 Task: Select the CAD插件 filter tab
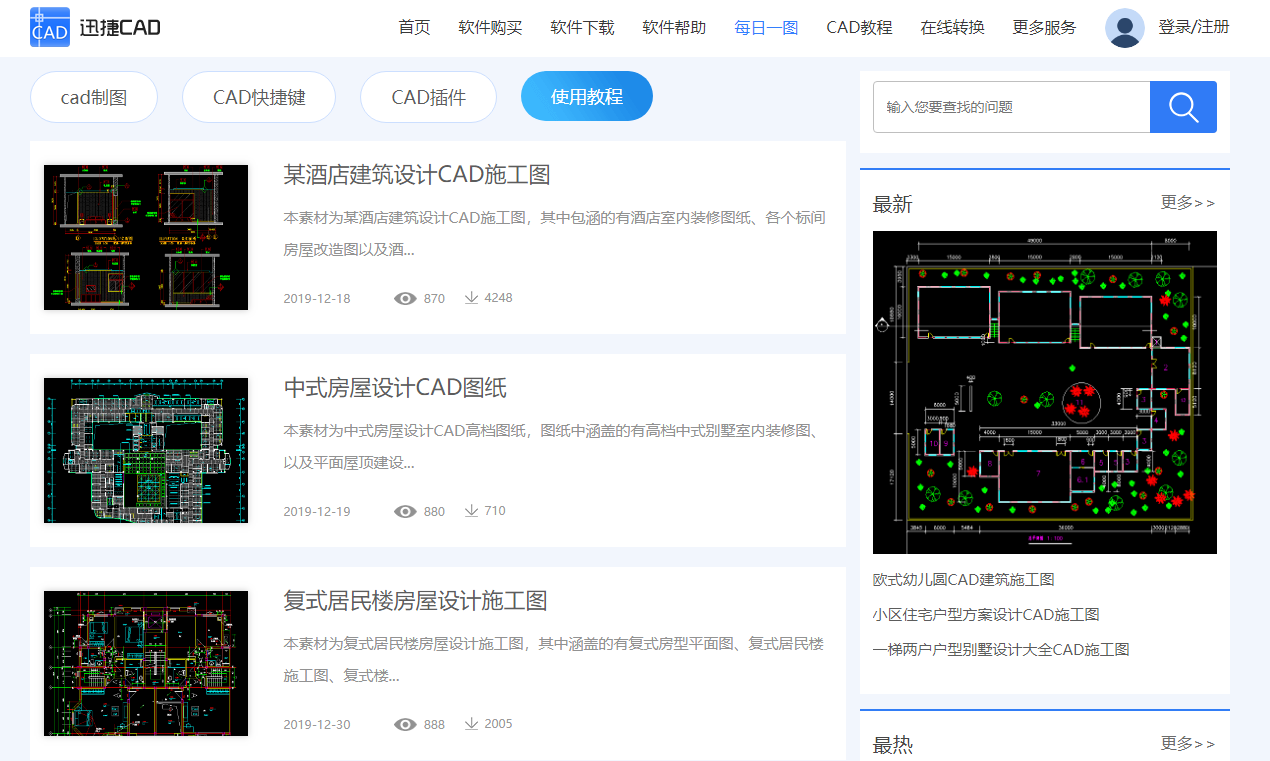[428, 96]
